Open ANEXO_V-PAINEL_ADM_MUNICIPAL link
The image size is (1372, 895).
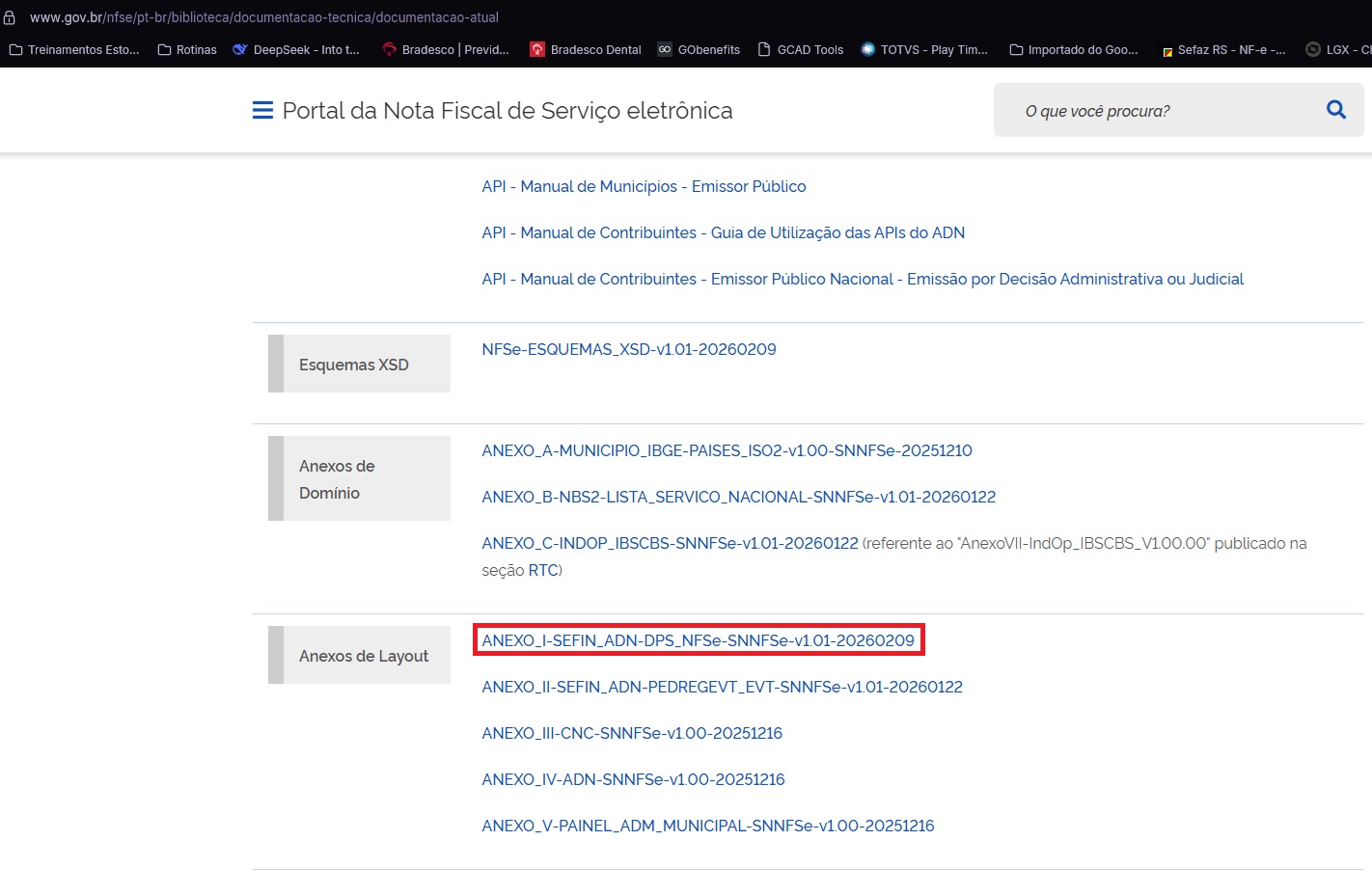(708, 827)
